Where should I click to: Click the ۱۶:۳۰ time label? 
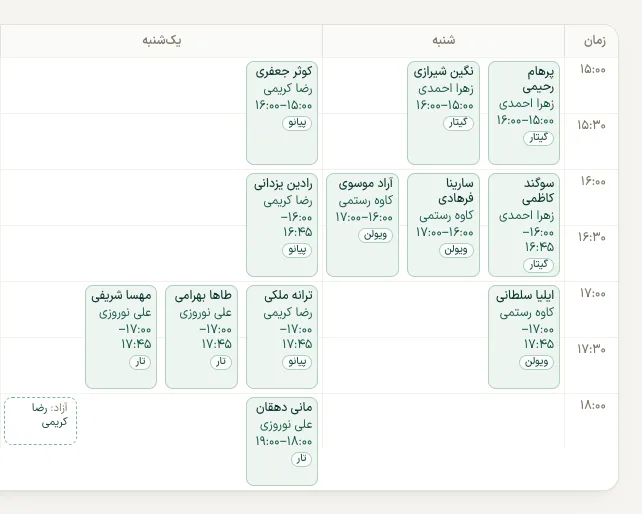[x=591, y=237]
